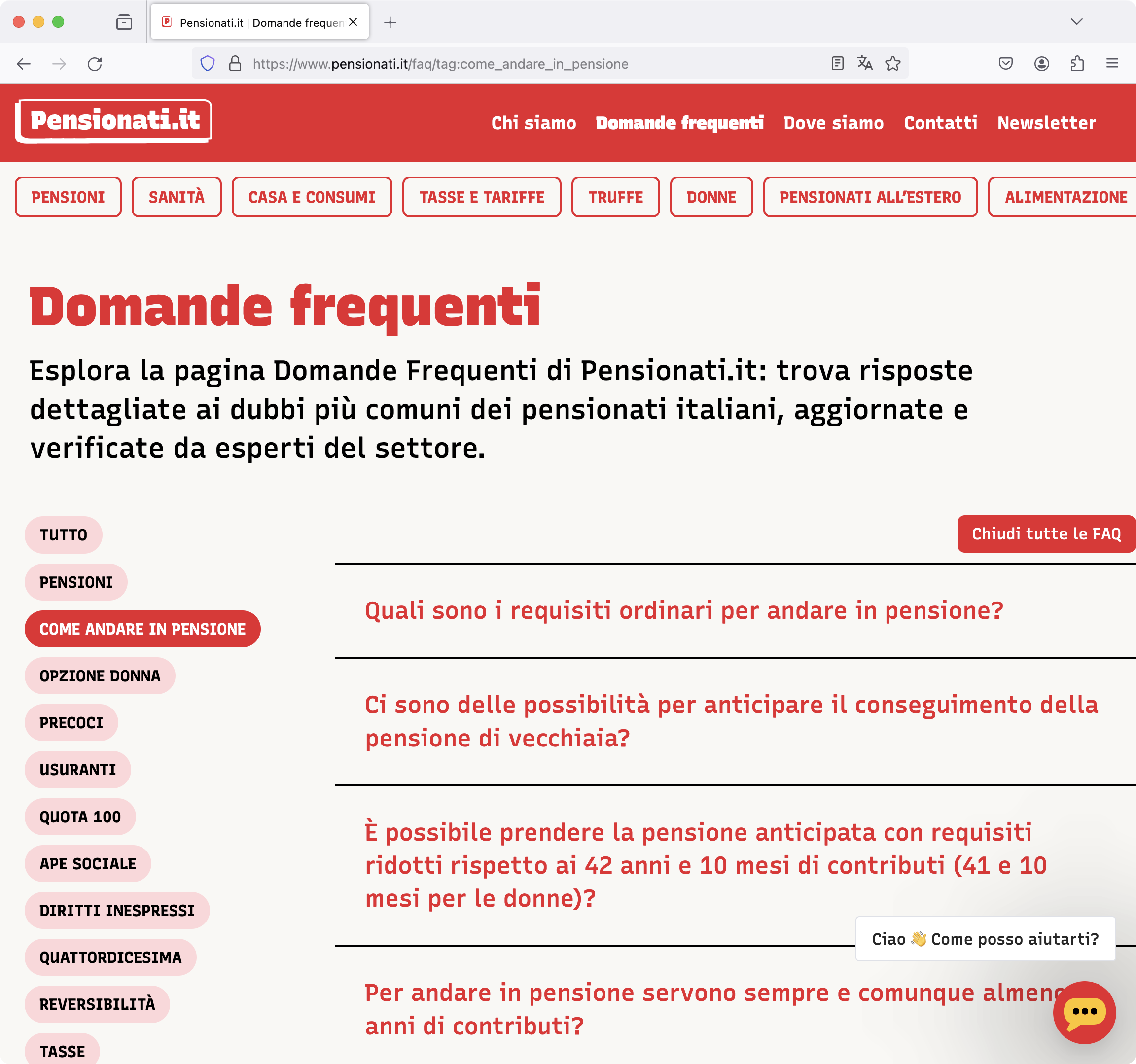Open the Pocket save icon

point(1005,64)
